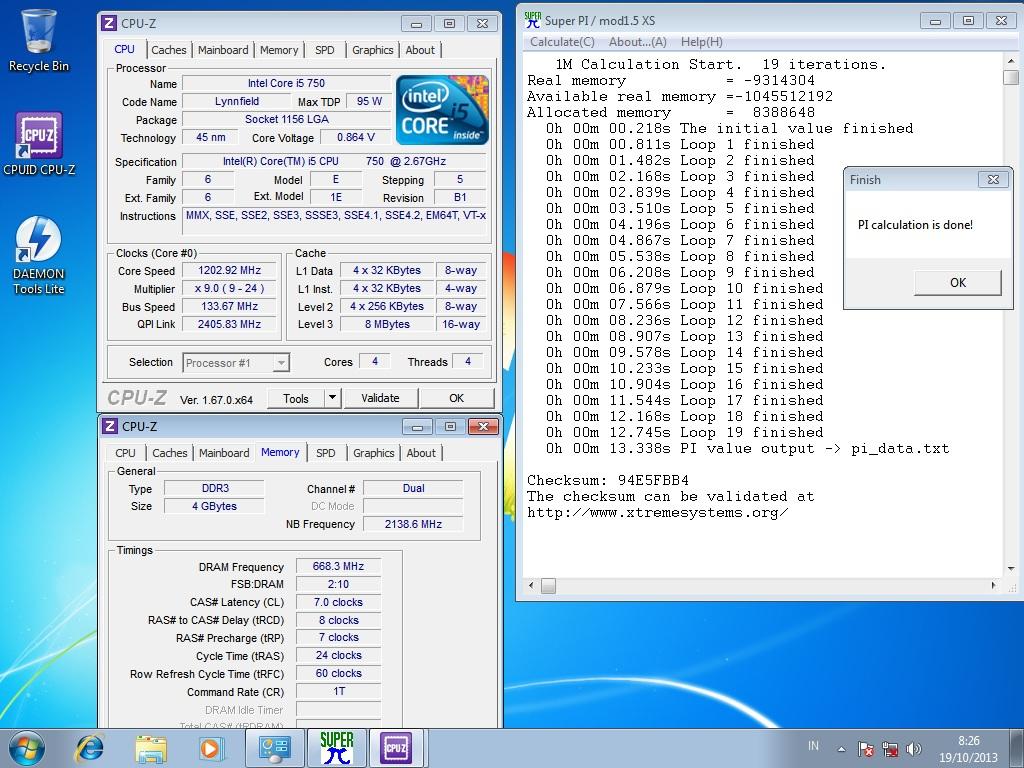Viewport: 1024px width, 768px height.
Task: Click the Tools button in CPU-Z
Action: click(296, 398)
